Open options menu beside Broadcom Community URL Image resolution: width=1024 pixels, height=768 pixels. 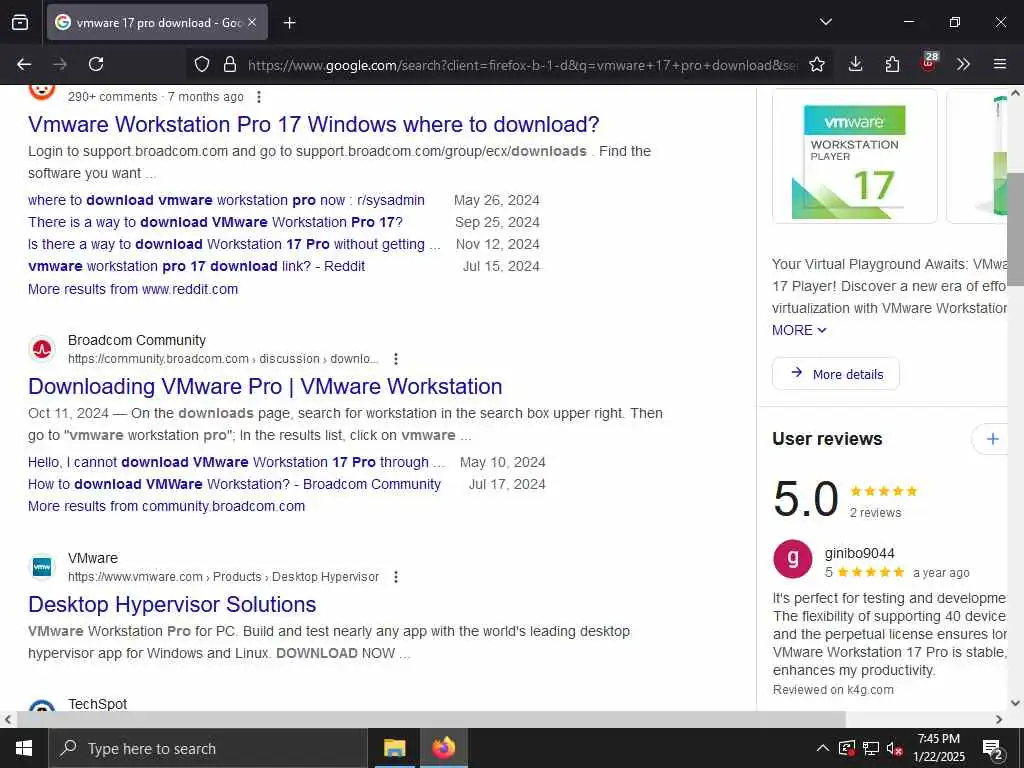pos(396,359)
